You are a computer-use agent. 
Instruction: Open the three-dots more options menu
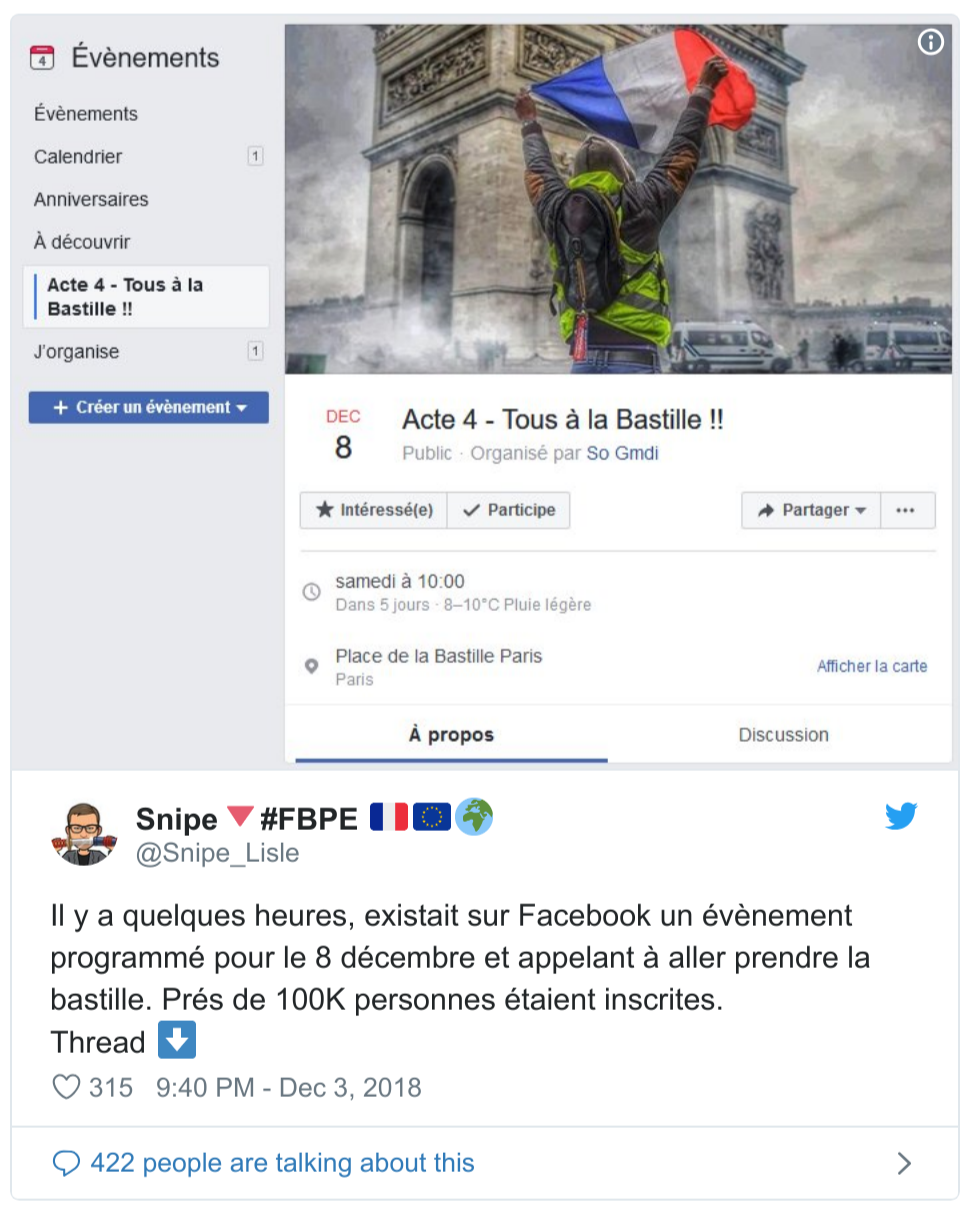907,510
